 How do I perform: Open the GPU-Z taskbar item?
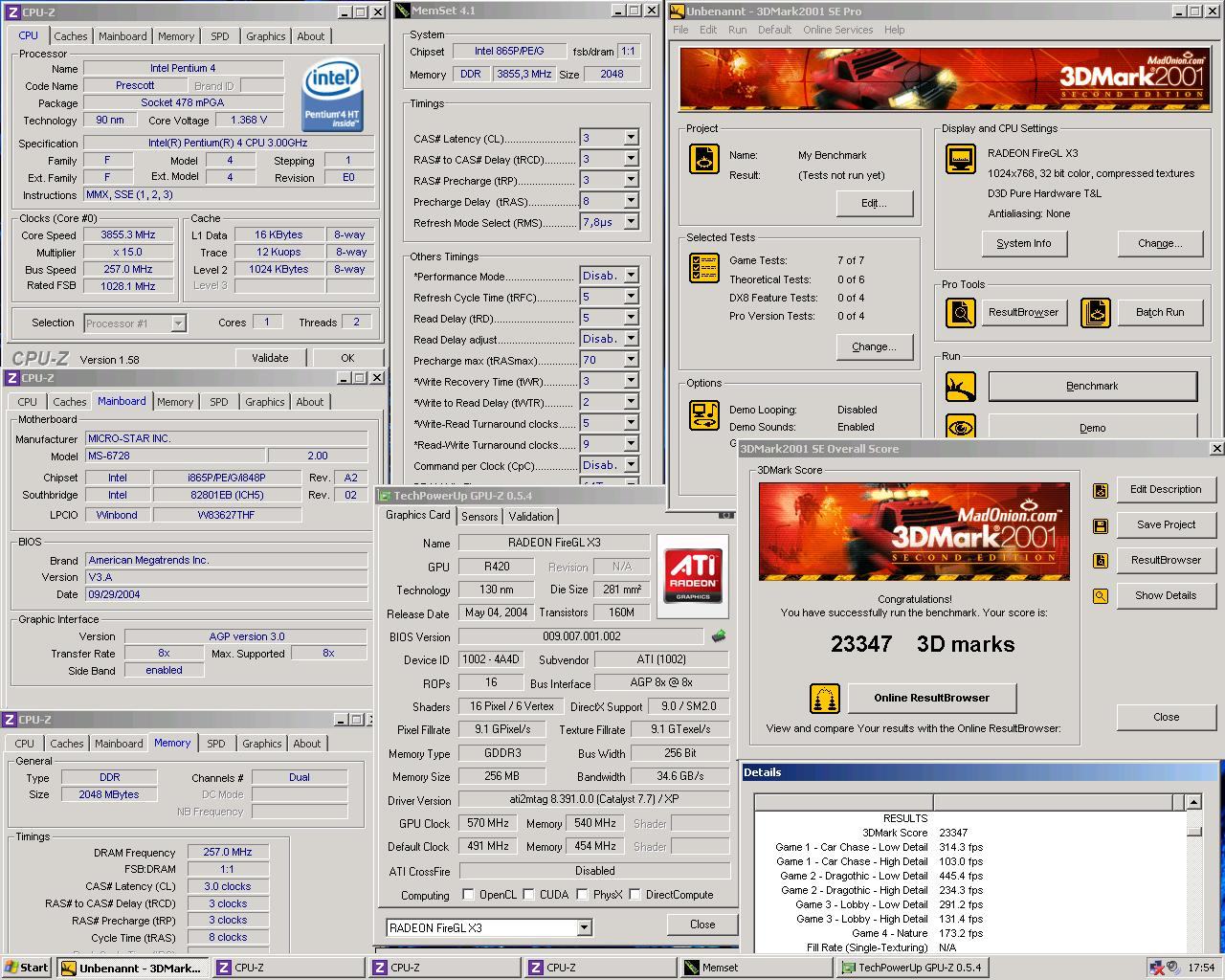pos(911,968)
